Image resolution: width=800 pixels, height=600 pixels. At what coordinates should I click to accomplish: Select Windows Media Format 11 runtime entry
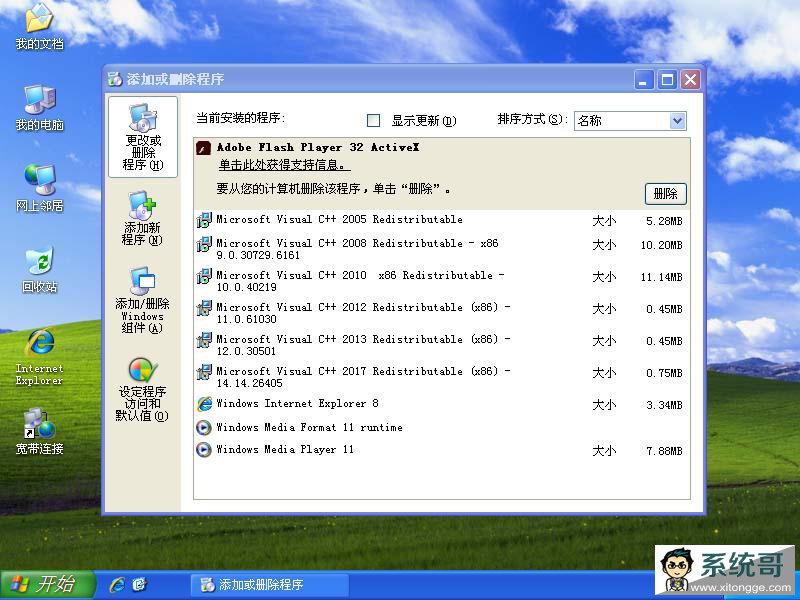click(x=442, y=427)
